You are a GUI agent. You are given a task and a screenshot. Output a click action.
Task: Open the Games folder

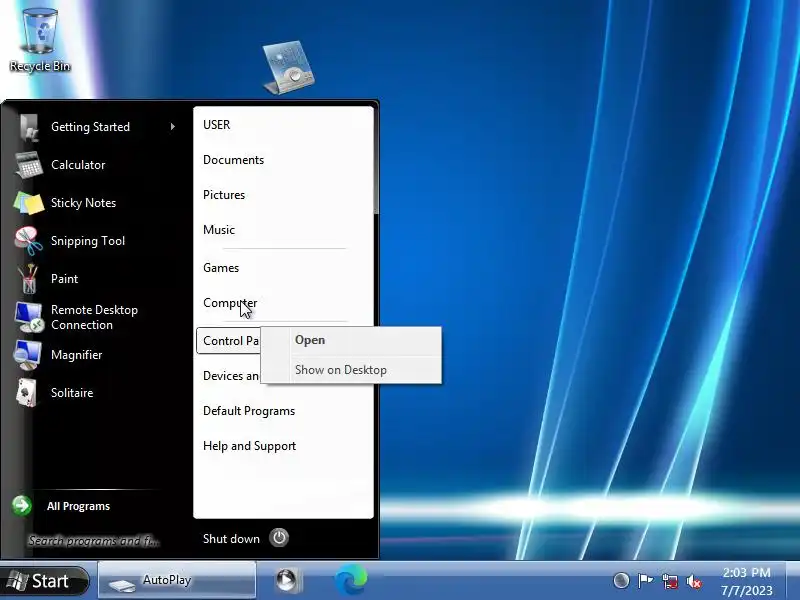tap(220, 268)
